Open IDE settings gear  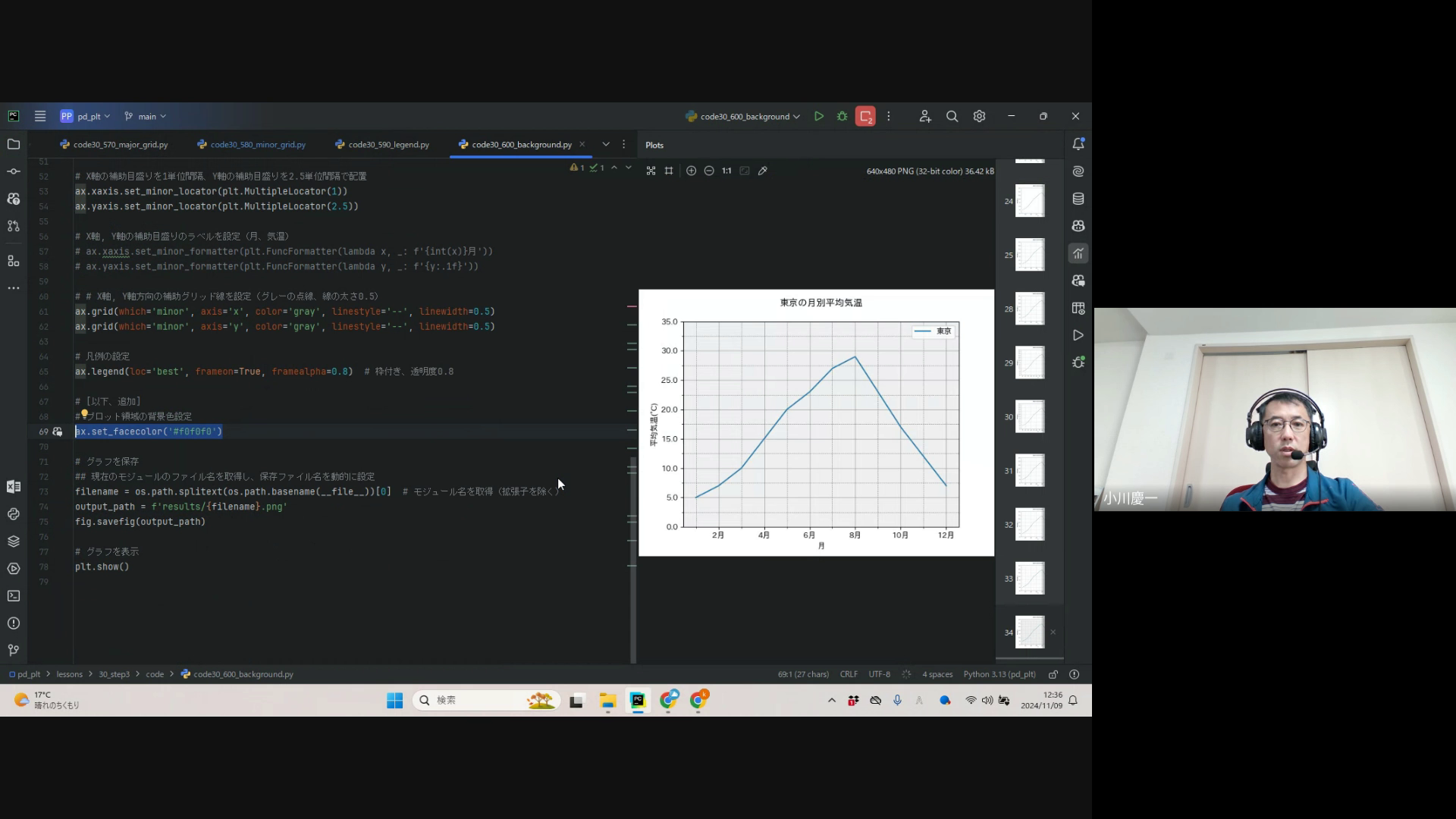(979, 116)
